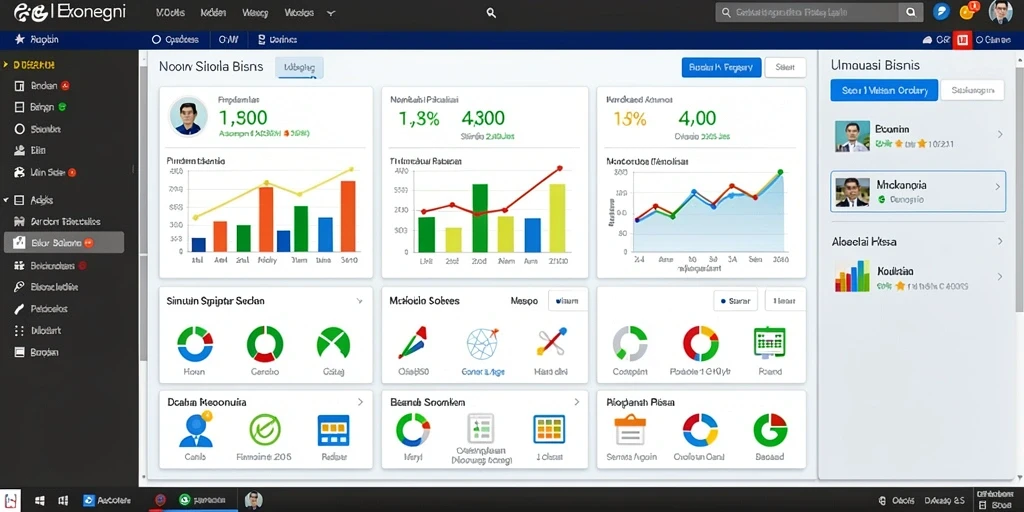Open the orange notification icon with badge
This screenshot has width=1024, height=512.
[x=968, y=11]
